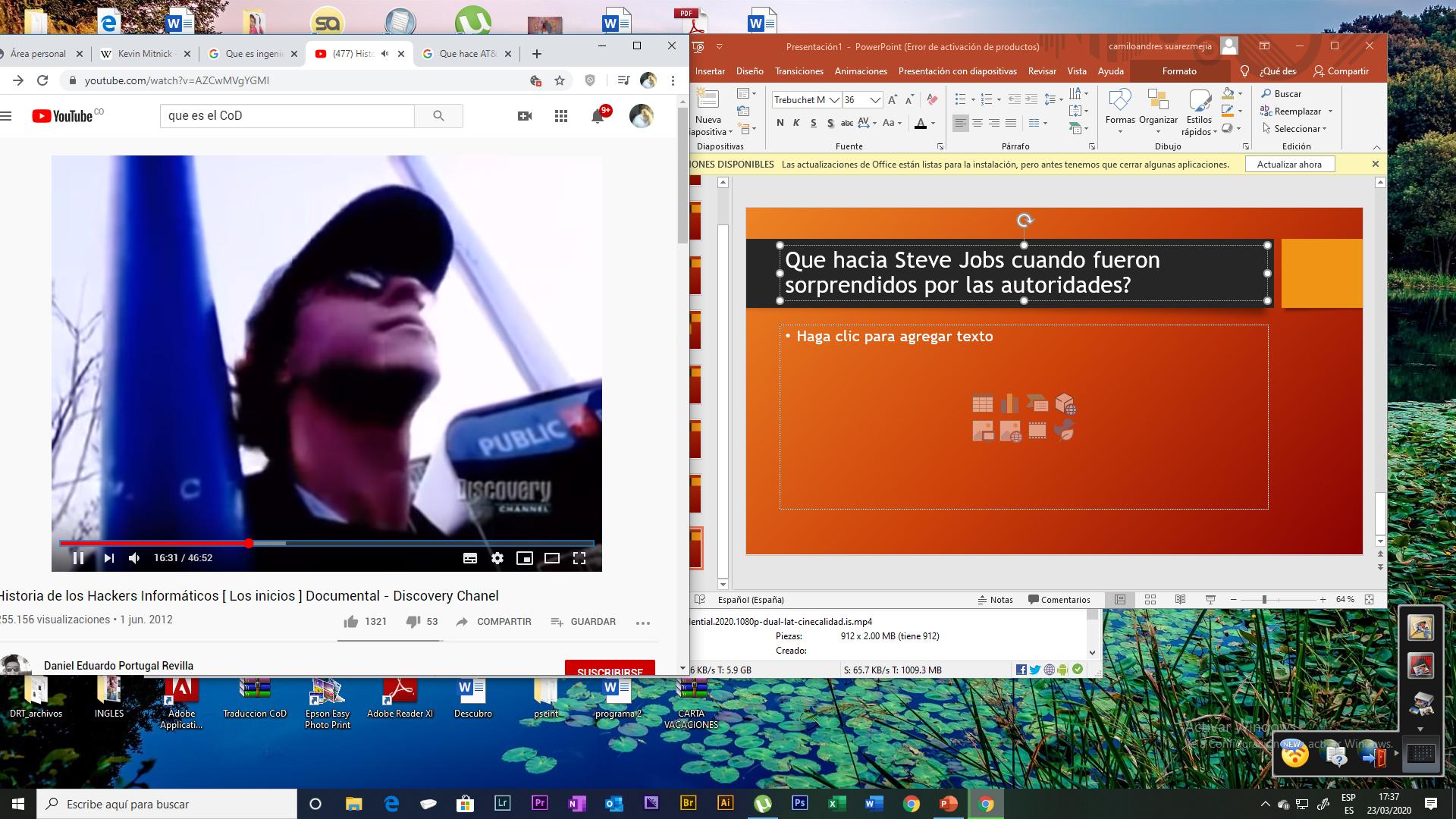
Task: Toggle italic K in PowerPoint
Action: coord(796,123)
